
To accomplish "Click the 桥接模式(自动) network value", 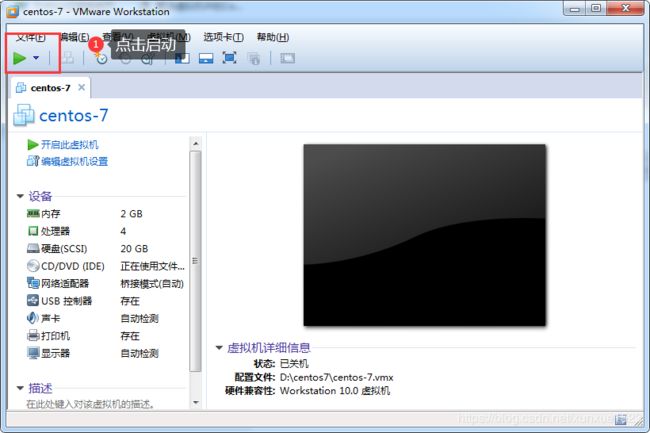I will click(152, 283).
